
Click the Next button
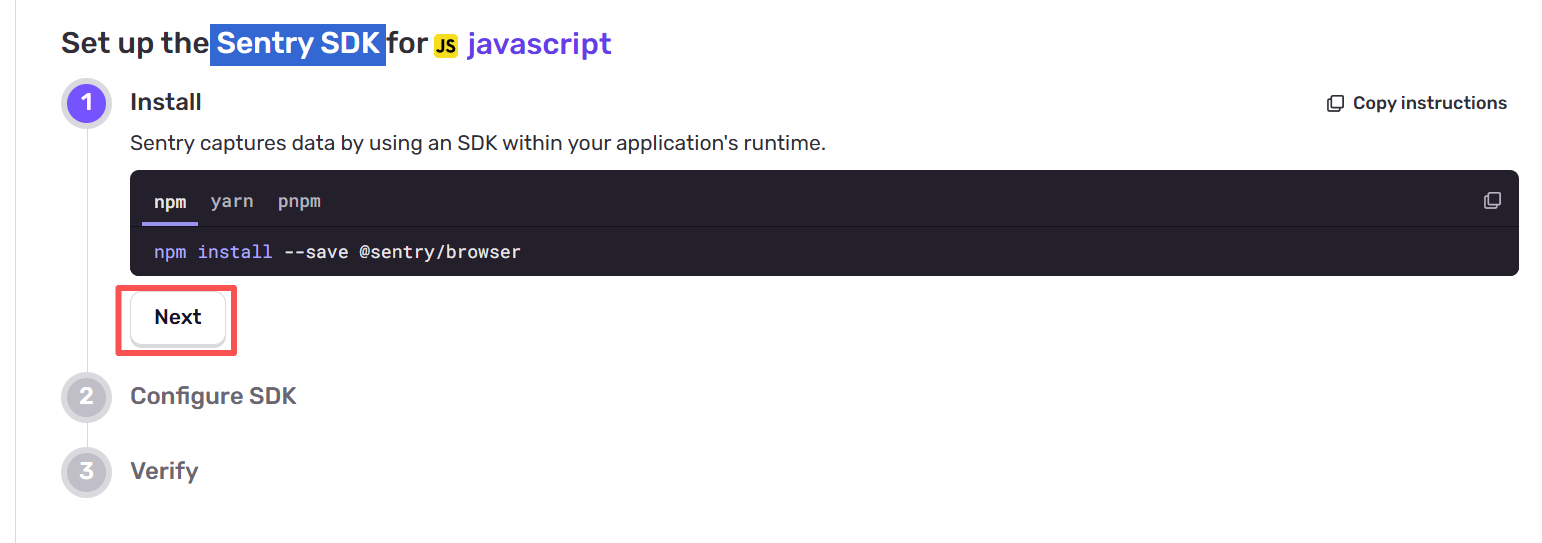[x=178, y=318]
